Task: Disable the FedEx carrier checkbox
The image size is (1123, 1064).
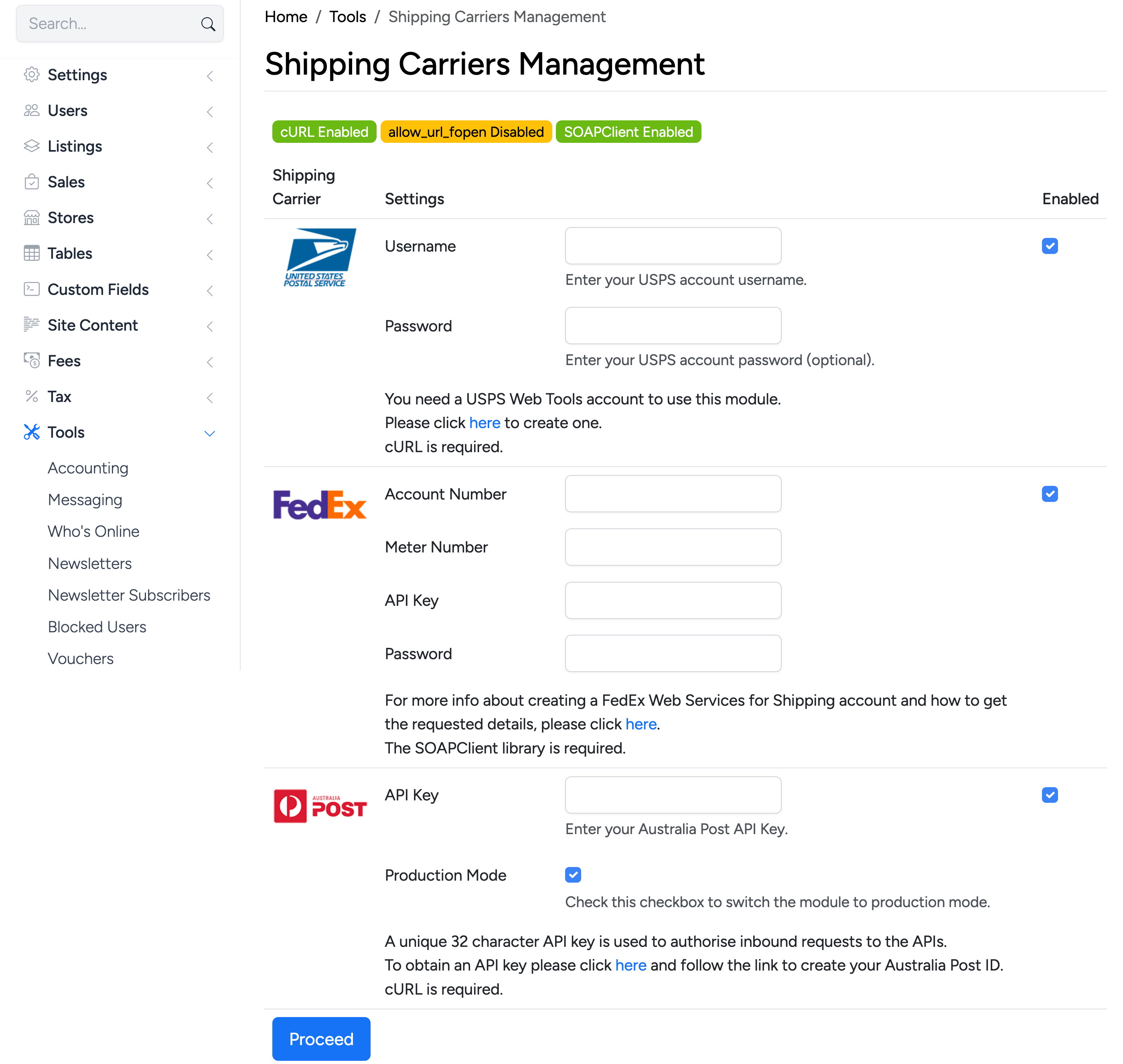Action: coord(1050,494)
